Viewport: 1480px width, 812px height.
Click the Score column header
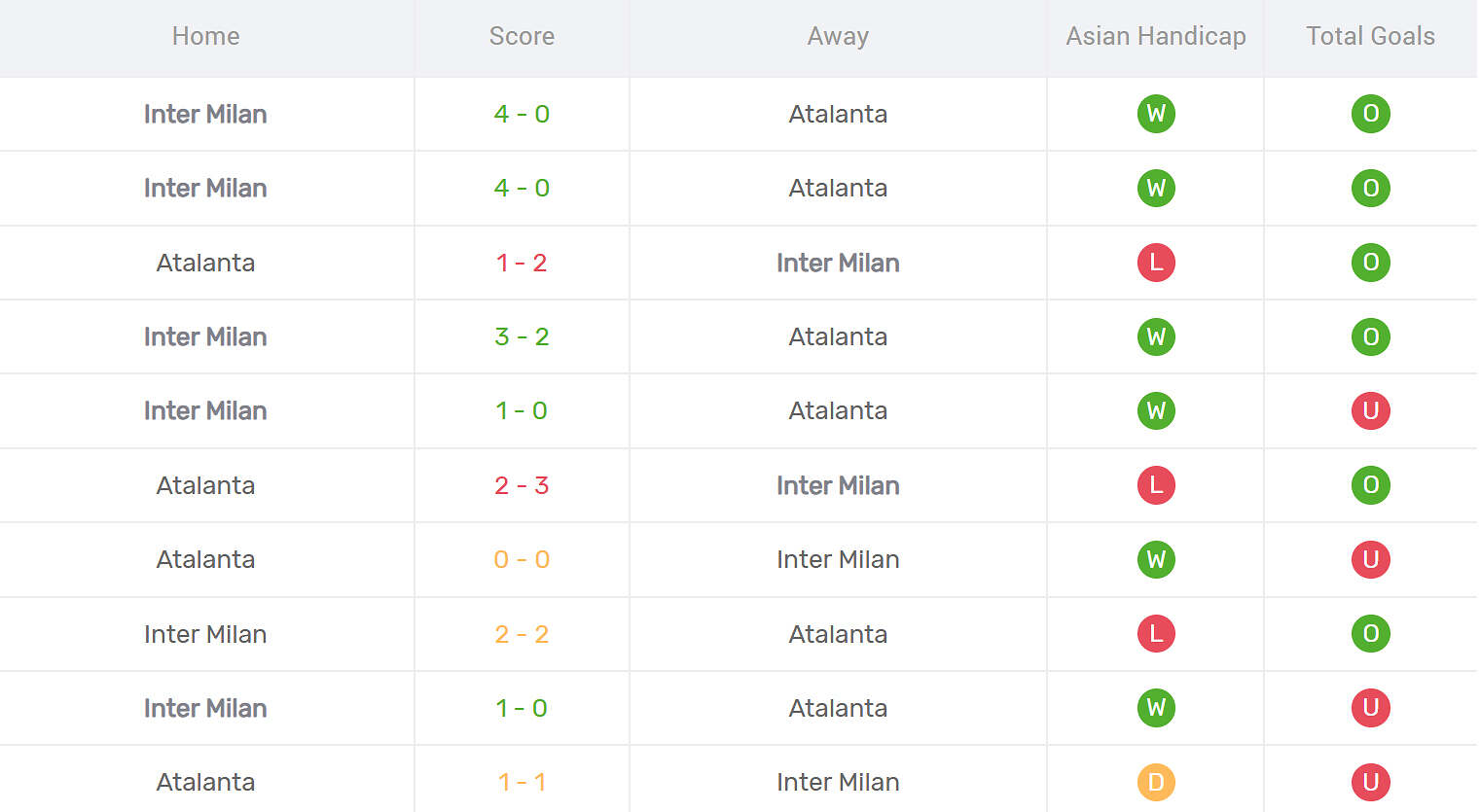click(x=522, y=36)
